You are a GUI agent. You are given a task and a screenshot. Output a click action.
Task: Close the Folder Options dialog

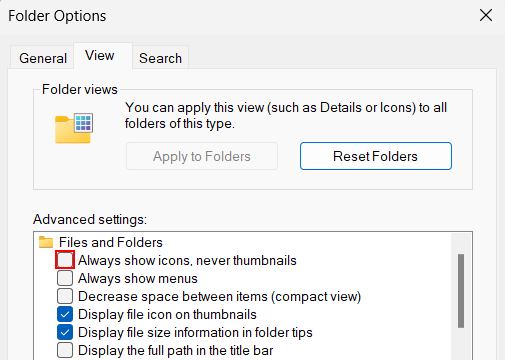(486, 15)
